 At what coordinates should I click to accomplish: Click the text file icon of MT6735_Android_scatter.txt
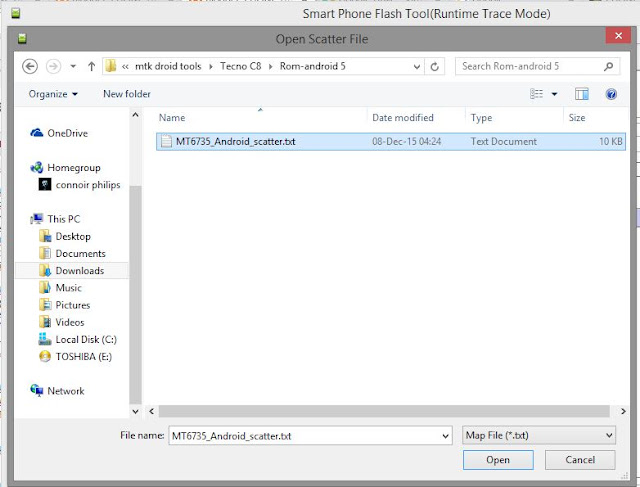click(166, 141)
